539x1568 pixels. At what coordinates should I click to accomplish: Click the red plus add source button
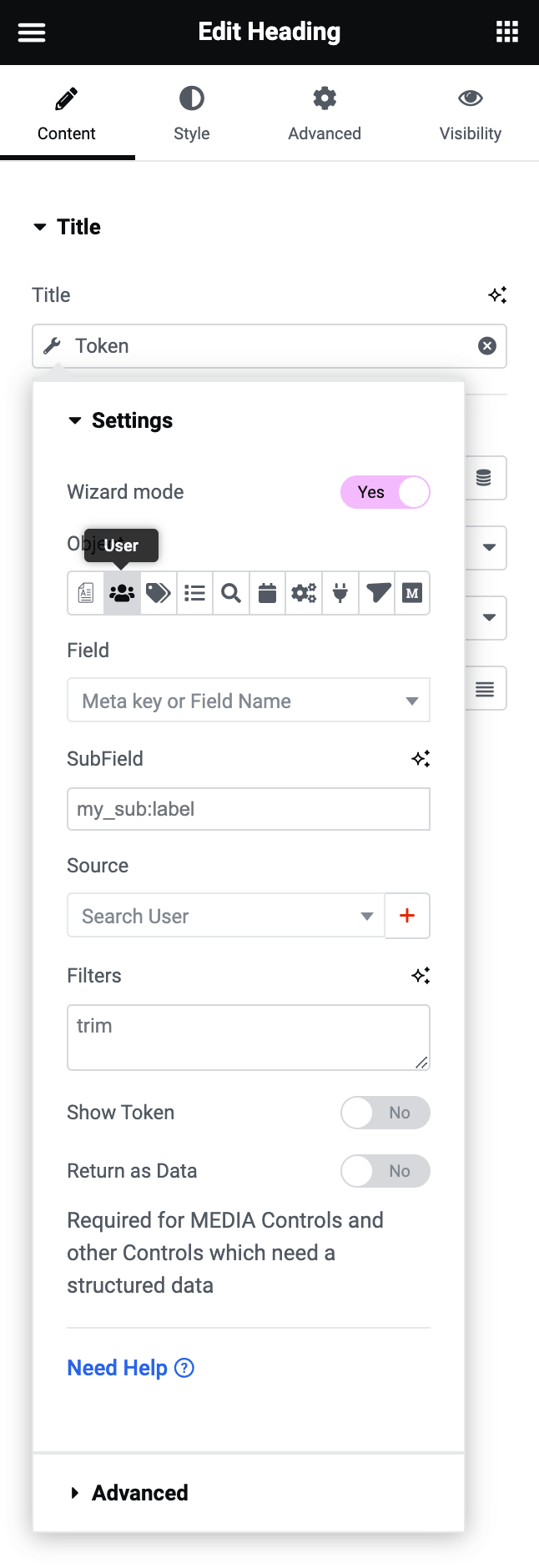pos(407,916)
